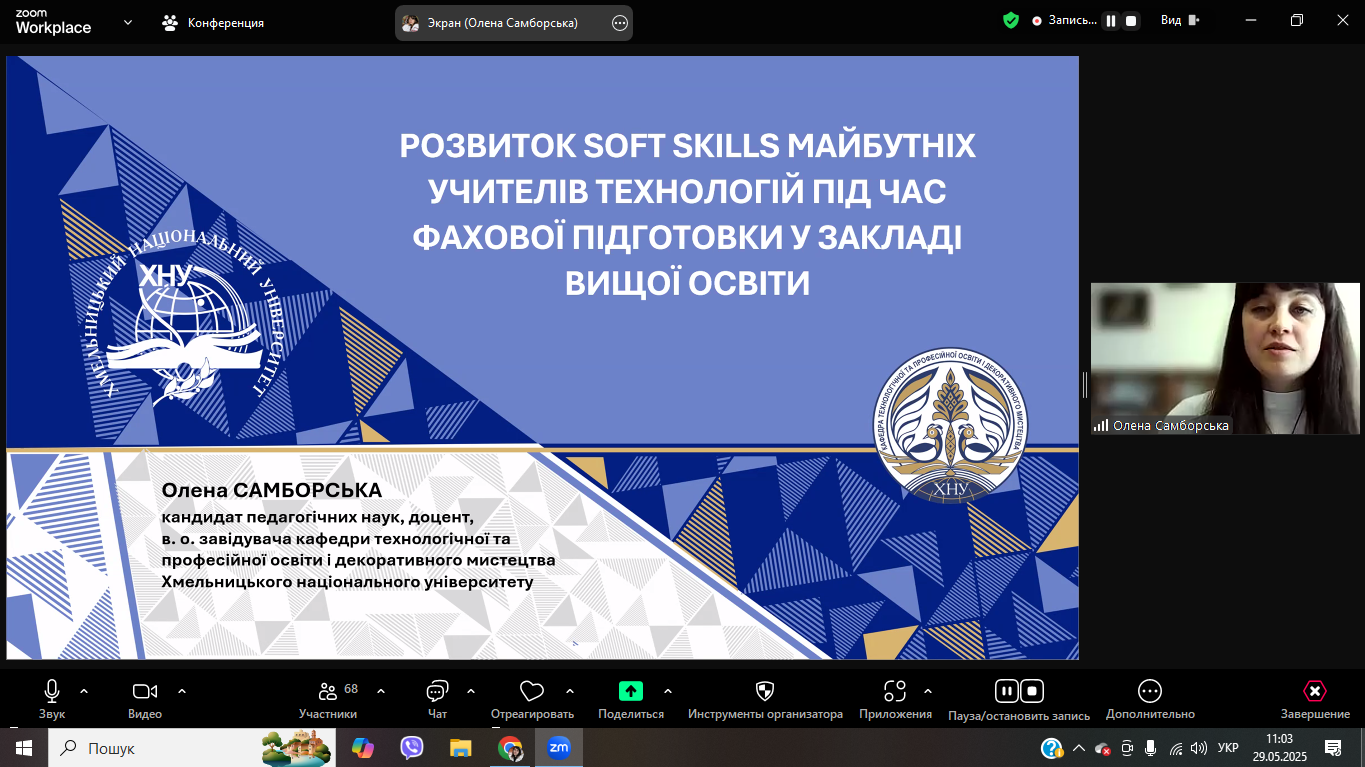Mute the microphone via Звук button

pyautogui.click(x=51, y=690)
